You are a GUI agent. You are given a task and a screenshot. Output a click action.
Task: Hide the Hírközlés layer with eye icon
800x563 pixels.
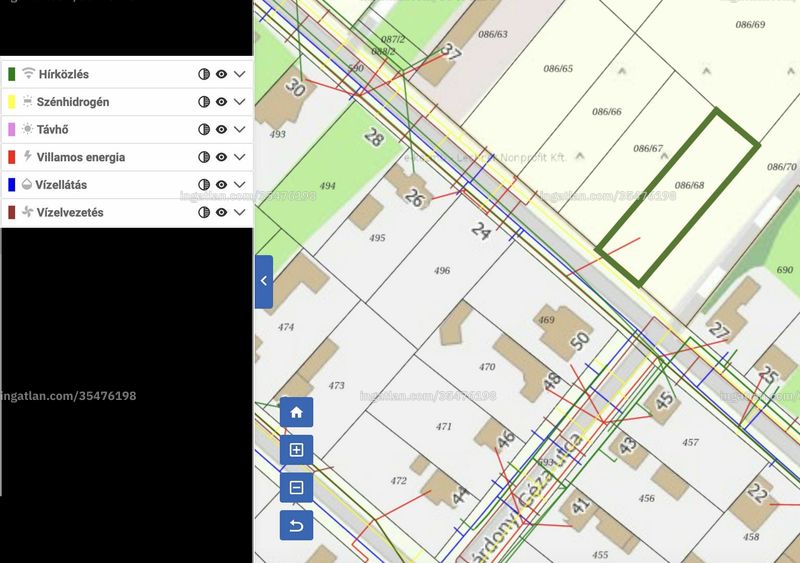pos(221,74)
